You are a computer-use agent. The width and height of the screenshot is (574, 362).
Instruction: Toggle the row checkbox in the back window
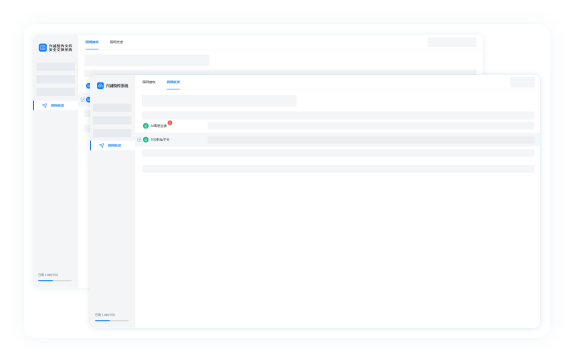(83, 100)
